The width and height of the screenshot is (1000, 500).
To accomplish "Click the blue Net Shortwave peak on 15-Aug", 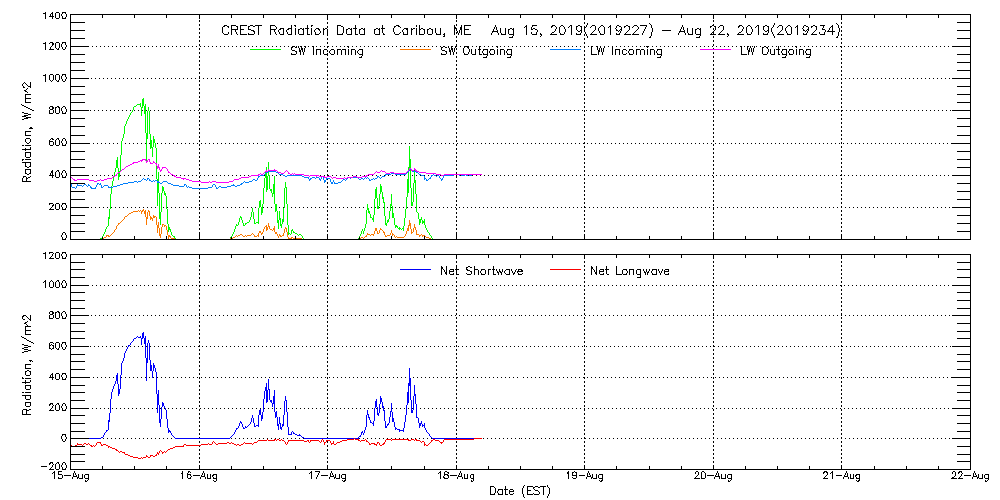I will tap(143, 335).
